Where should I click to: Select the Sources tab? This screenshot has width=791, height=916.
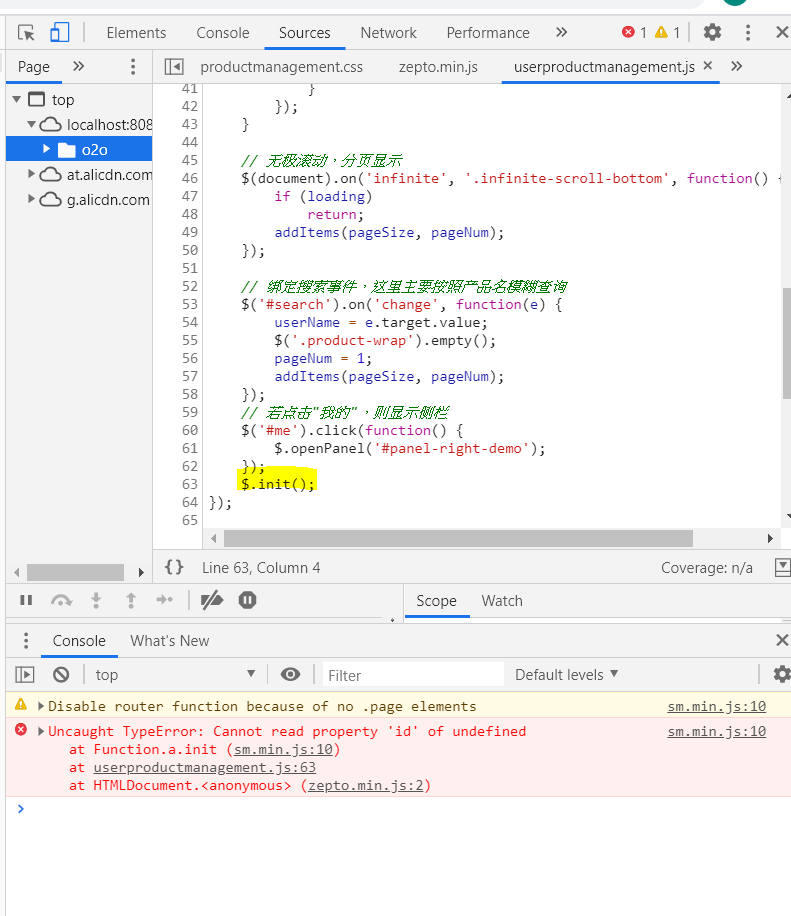pos(304,33)
